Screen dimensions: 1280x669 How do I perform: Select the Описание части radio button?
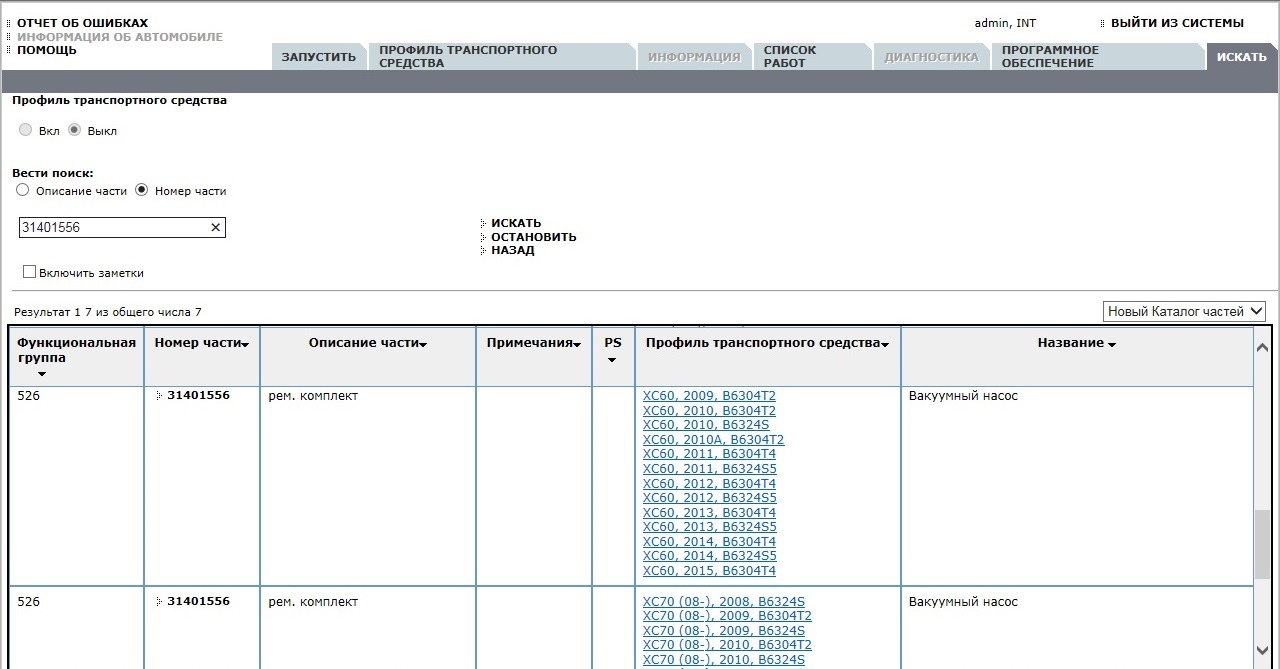(x=22, y=190)
